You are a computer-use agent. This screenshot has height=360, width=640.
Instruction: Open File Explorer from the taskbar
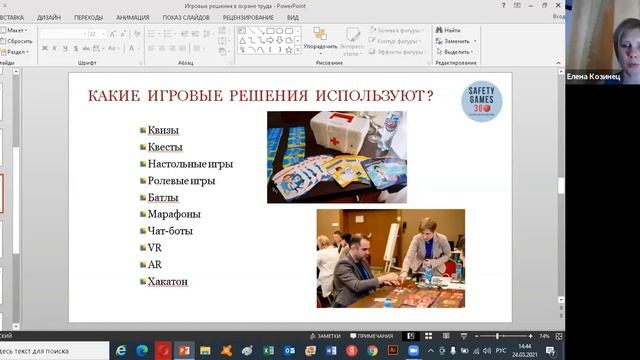[x=205, y=351]
